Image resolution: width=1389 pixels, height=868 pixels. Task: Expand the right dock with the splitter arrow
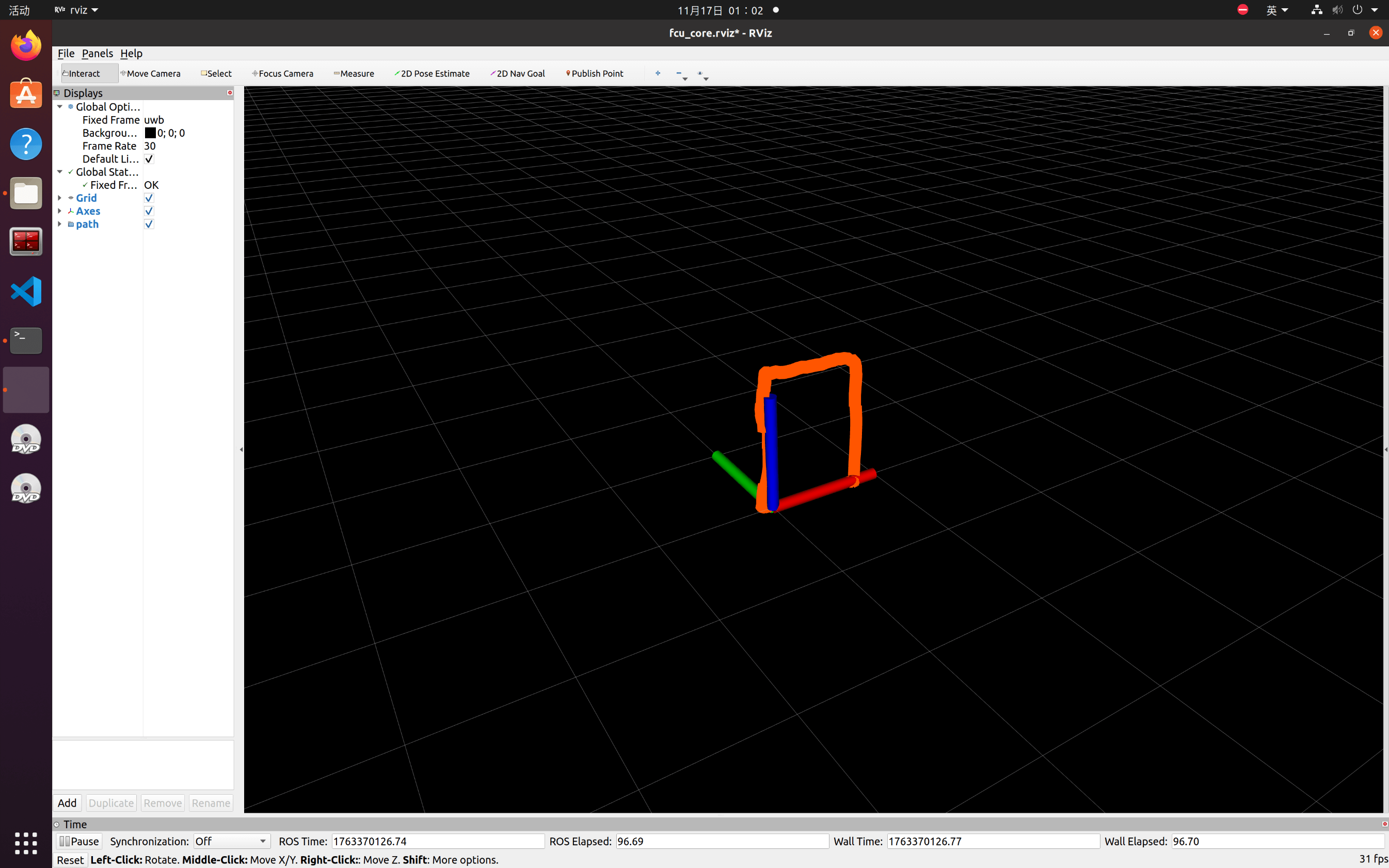[x=1385, y=449]
